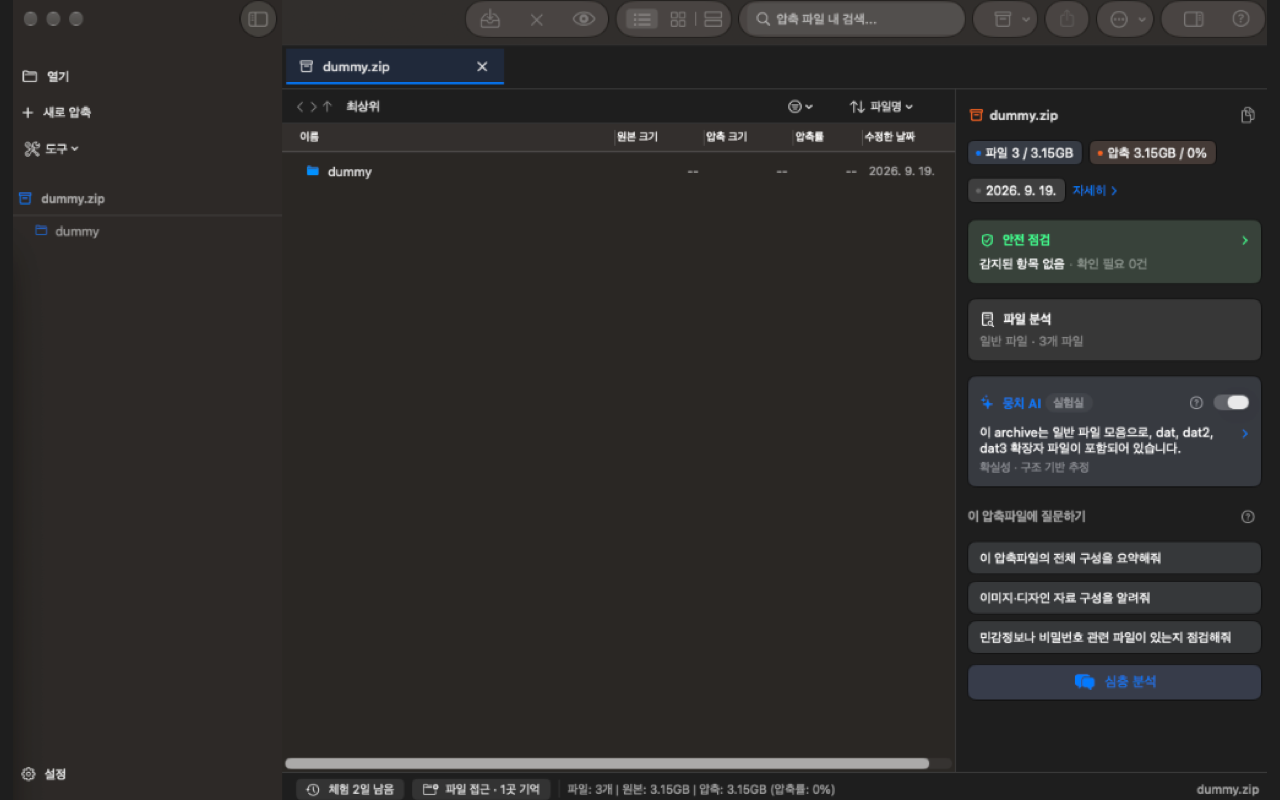This screenshot has height=800, width=1280.
Task: Click the forward navigation arrow
Action: 313,106
